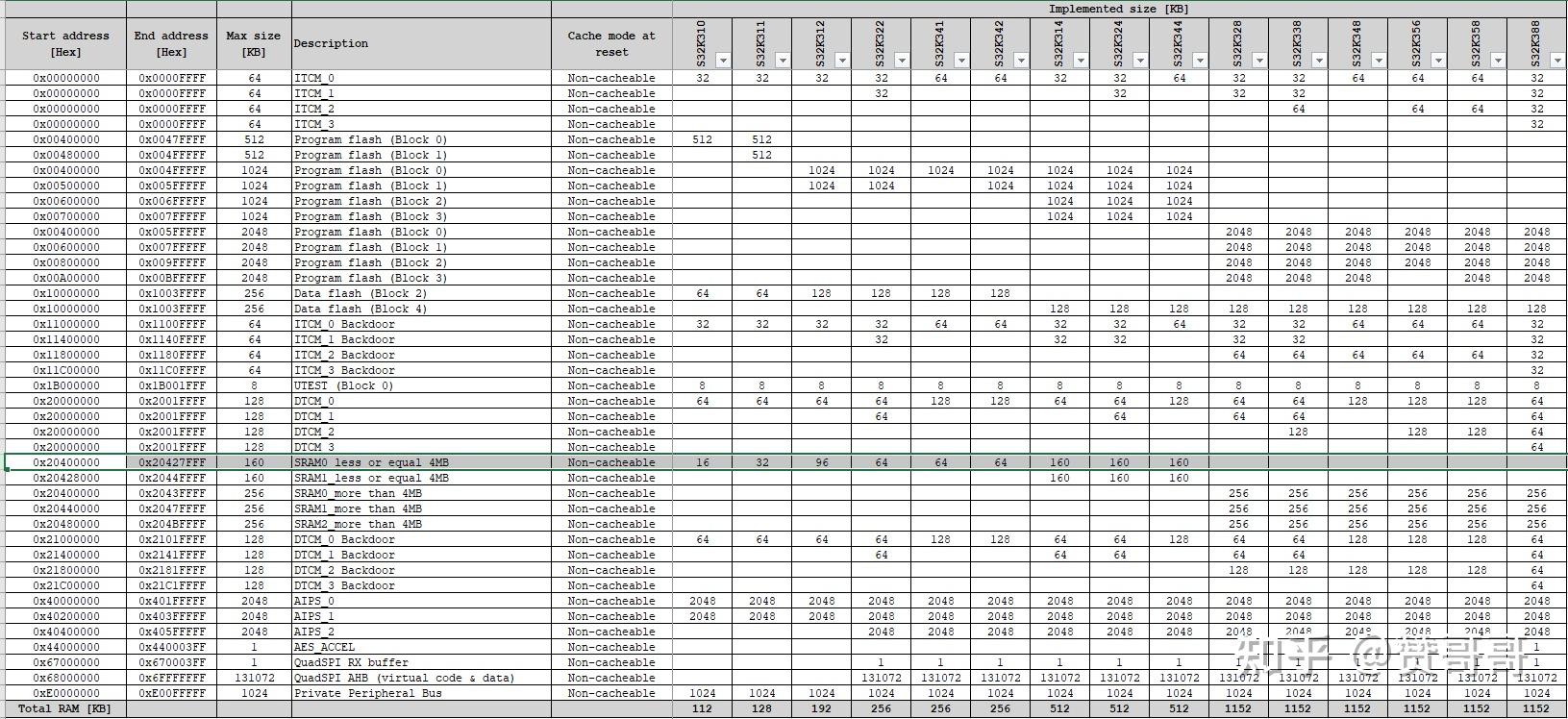Select the "Implemented size [KB]" merged header
This screenshot has height=719, width=1568.
click(x=1119, y=9)
